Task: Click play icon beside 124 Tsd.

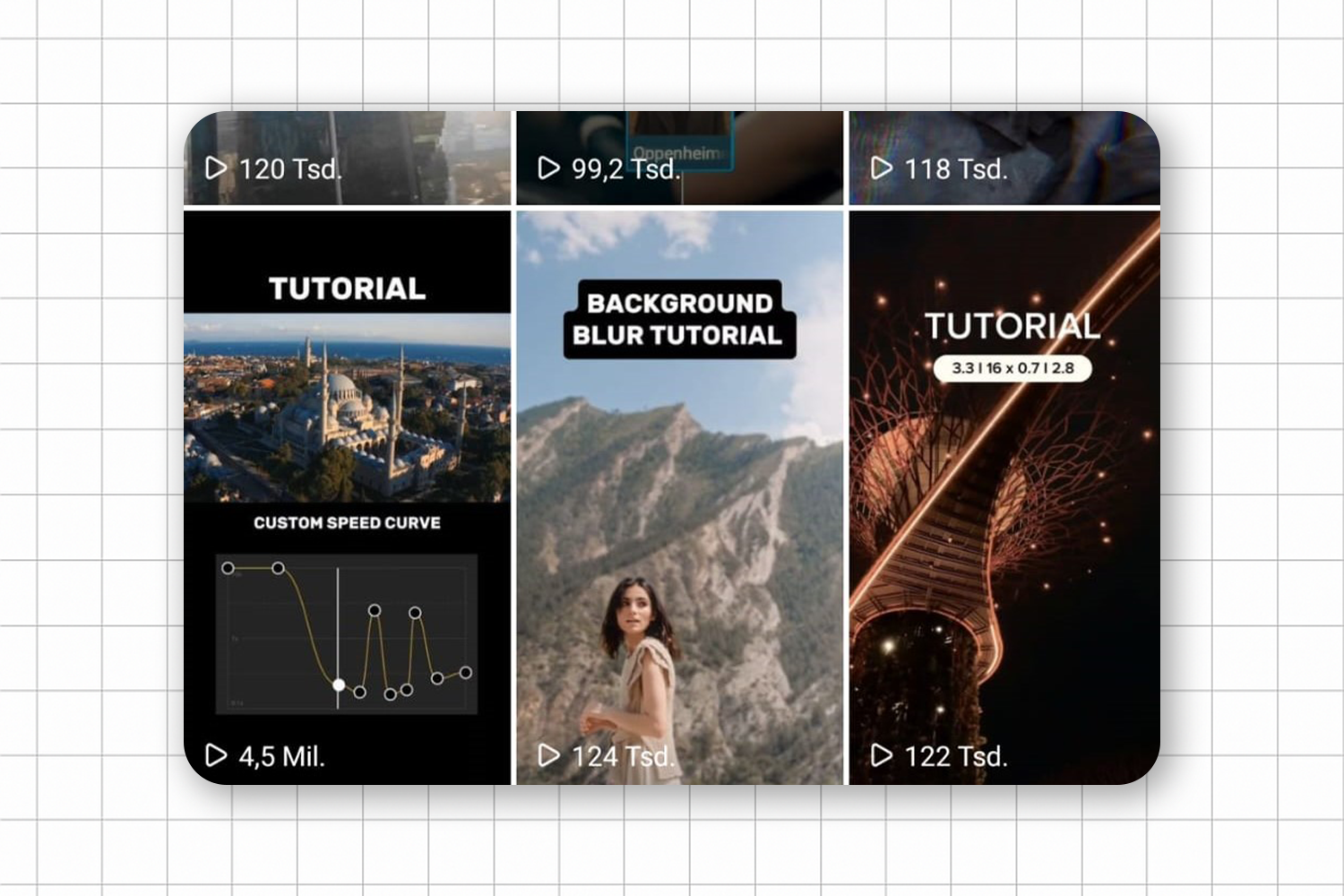Action: 548,755
